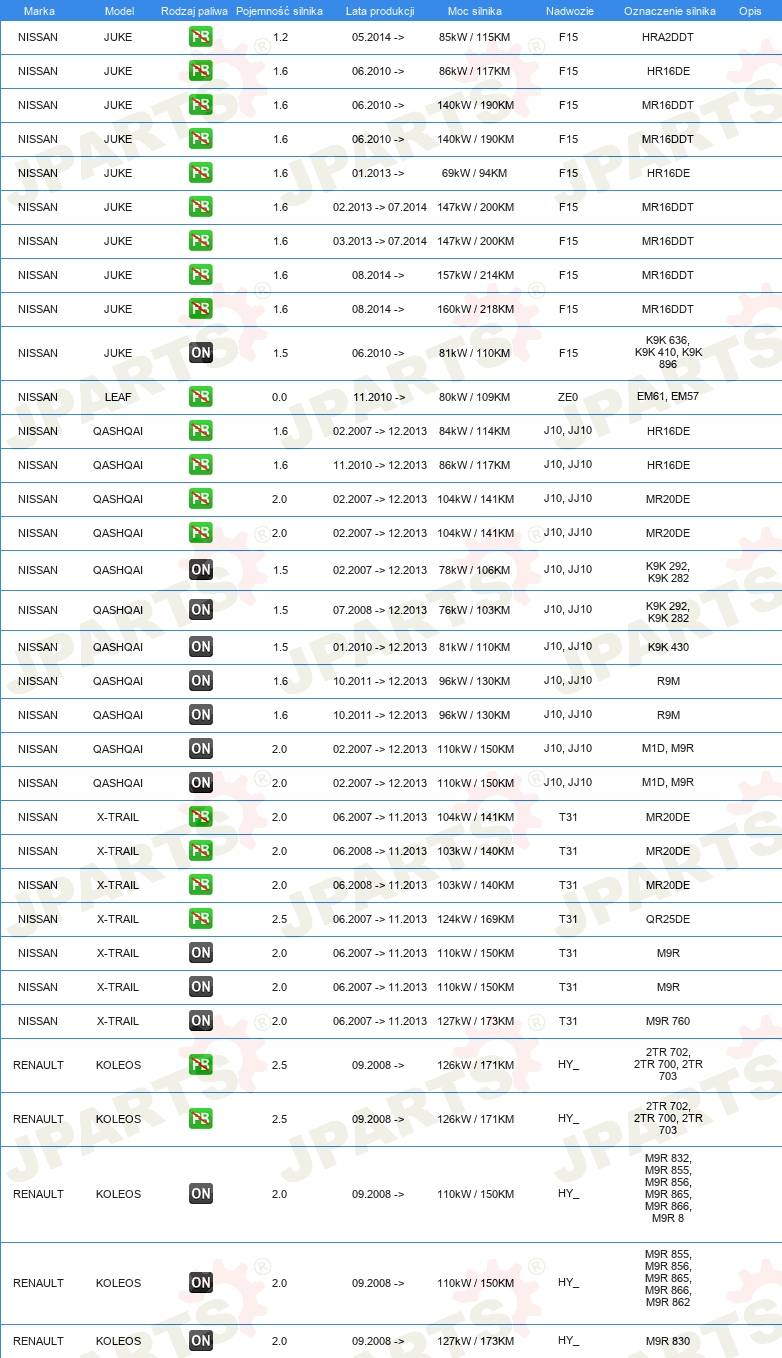
Task: Click the M9R 760 engine code cell
Action: pos(668,1021)
